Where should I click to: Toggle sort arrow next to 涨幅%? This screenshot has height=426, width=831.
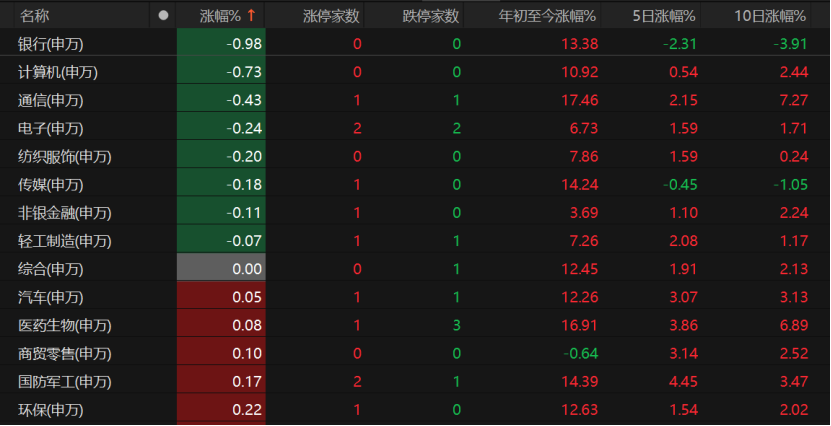click(x=251, y=16)
